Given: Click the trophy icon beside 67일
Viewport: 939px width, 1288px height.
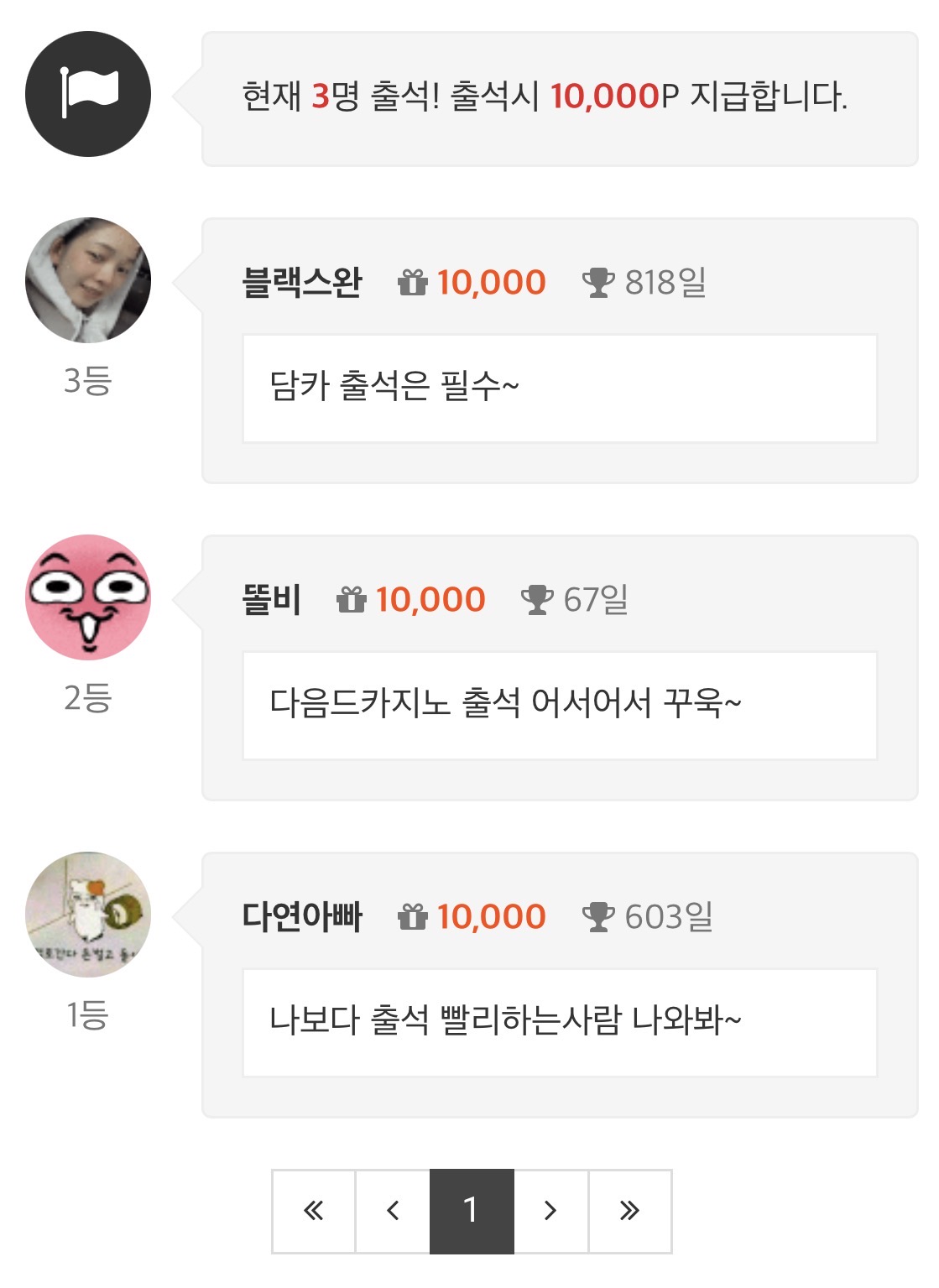Looking at the screenshot, I should [x=537, y=600].
